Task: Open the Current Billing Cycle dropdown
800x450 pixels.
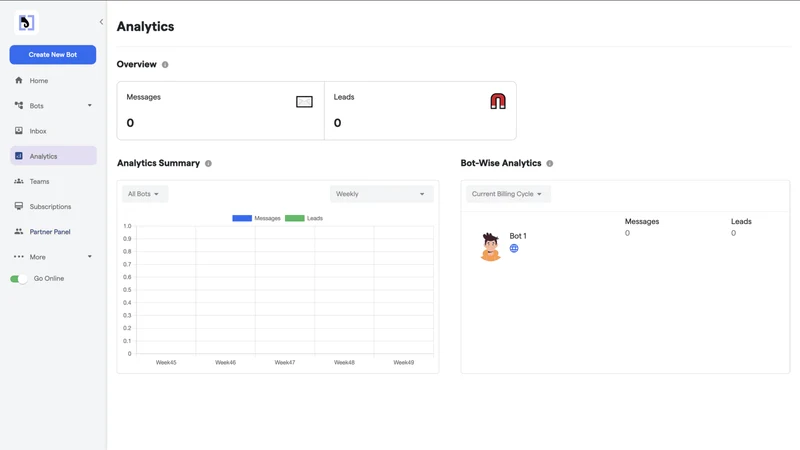Action: [x=508, y=194]
